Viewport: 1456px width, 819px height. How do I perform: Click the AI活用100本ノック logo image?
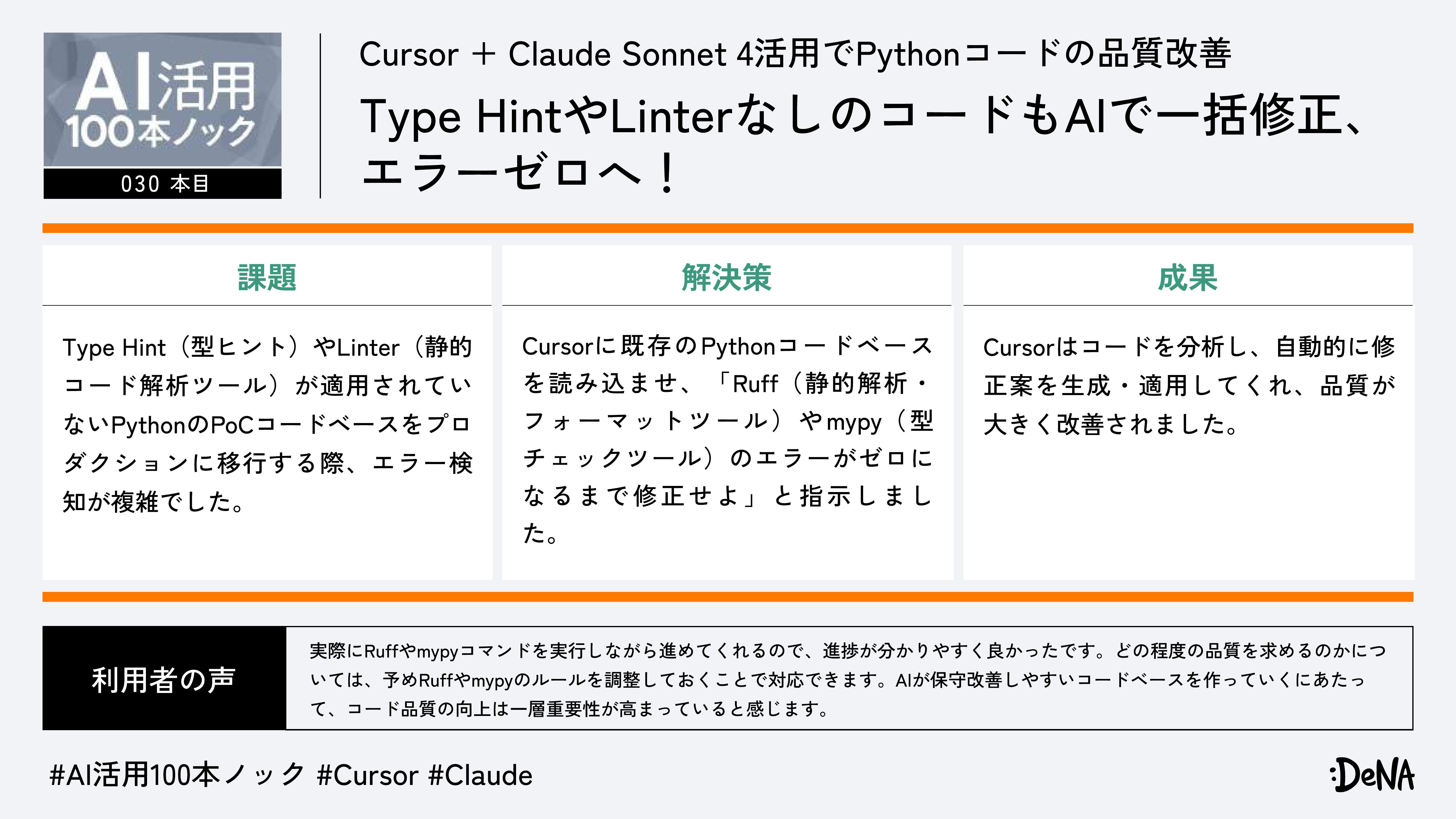click(x=162, y=100)
